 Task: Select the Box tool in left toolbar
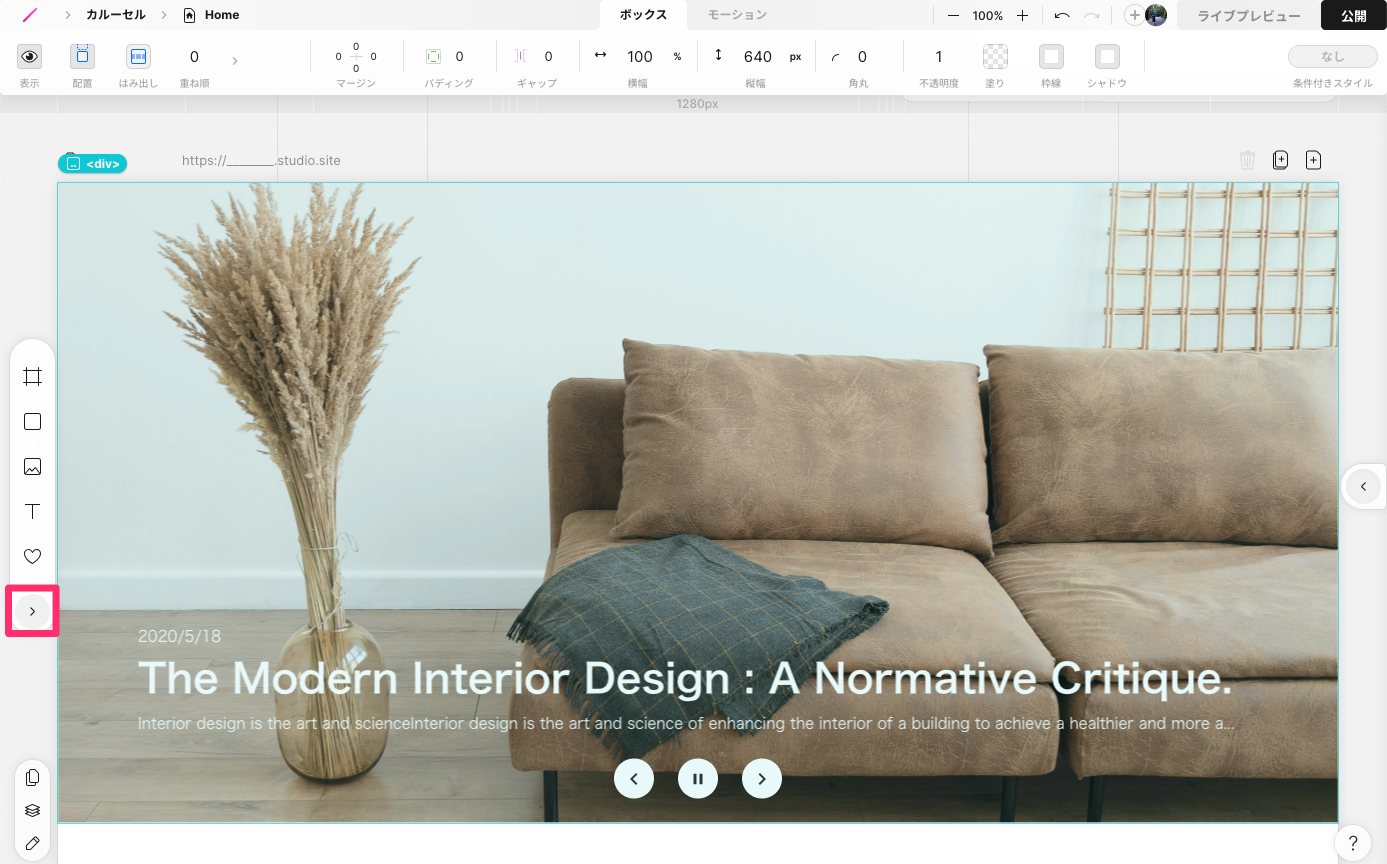[32, 422]
